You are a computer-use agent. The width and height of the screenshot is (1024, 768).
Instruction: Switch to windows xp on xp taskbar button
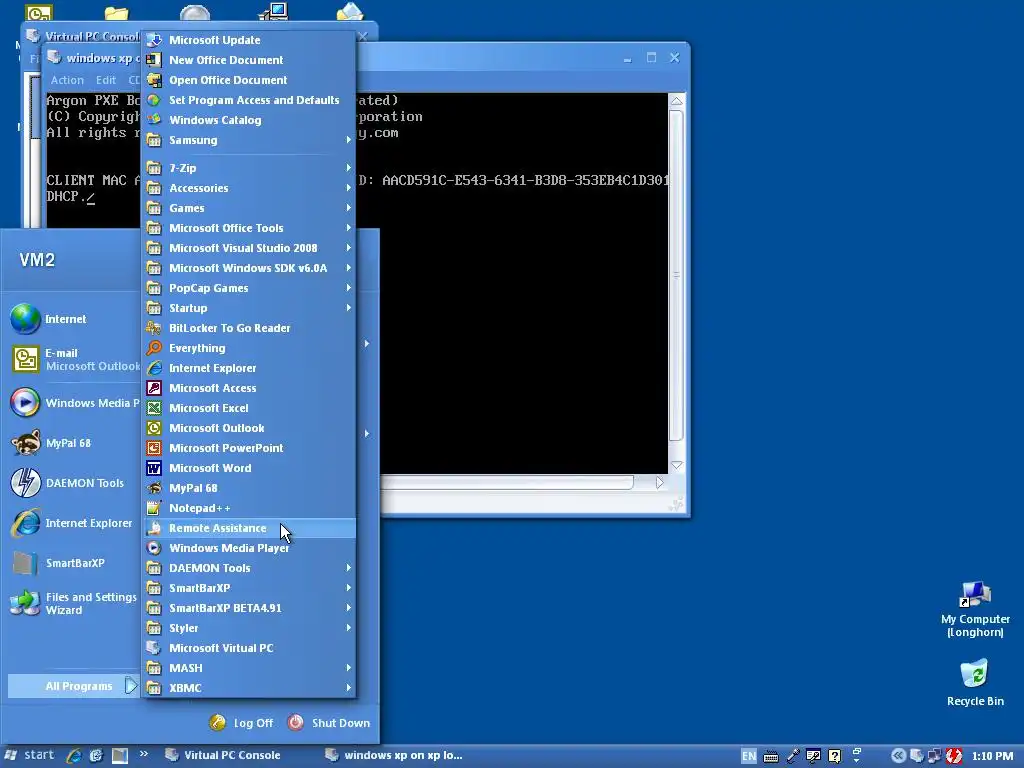click(395, 756)
